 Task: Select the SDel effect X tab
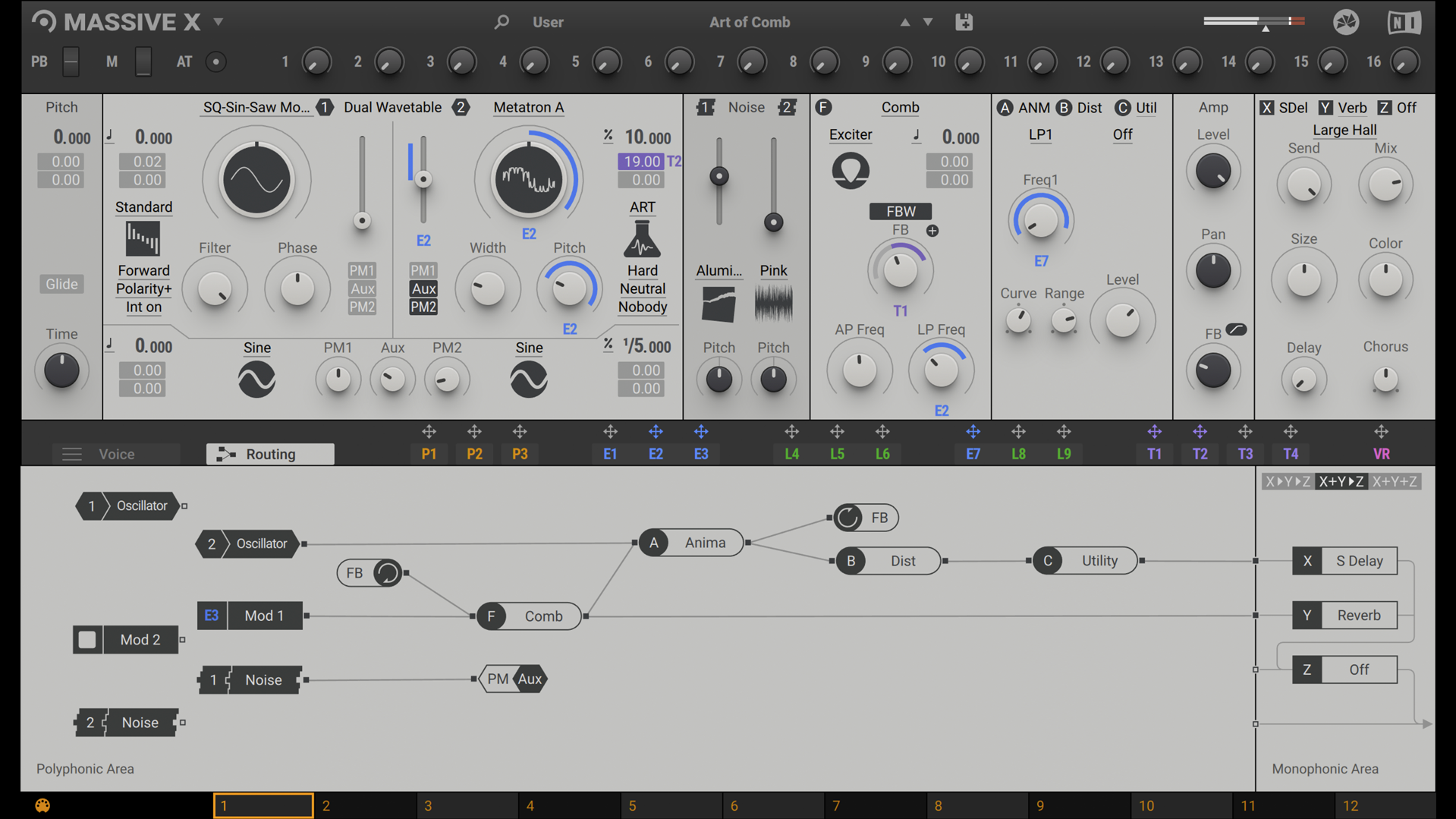[1284, 108]
